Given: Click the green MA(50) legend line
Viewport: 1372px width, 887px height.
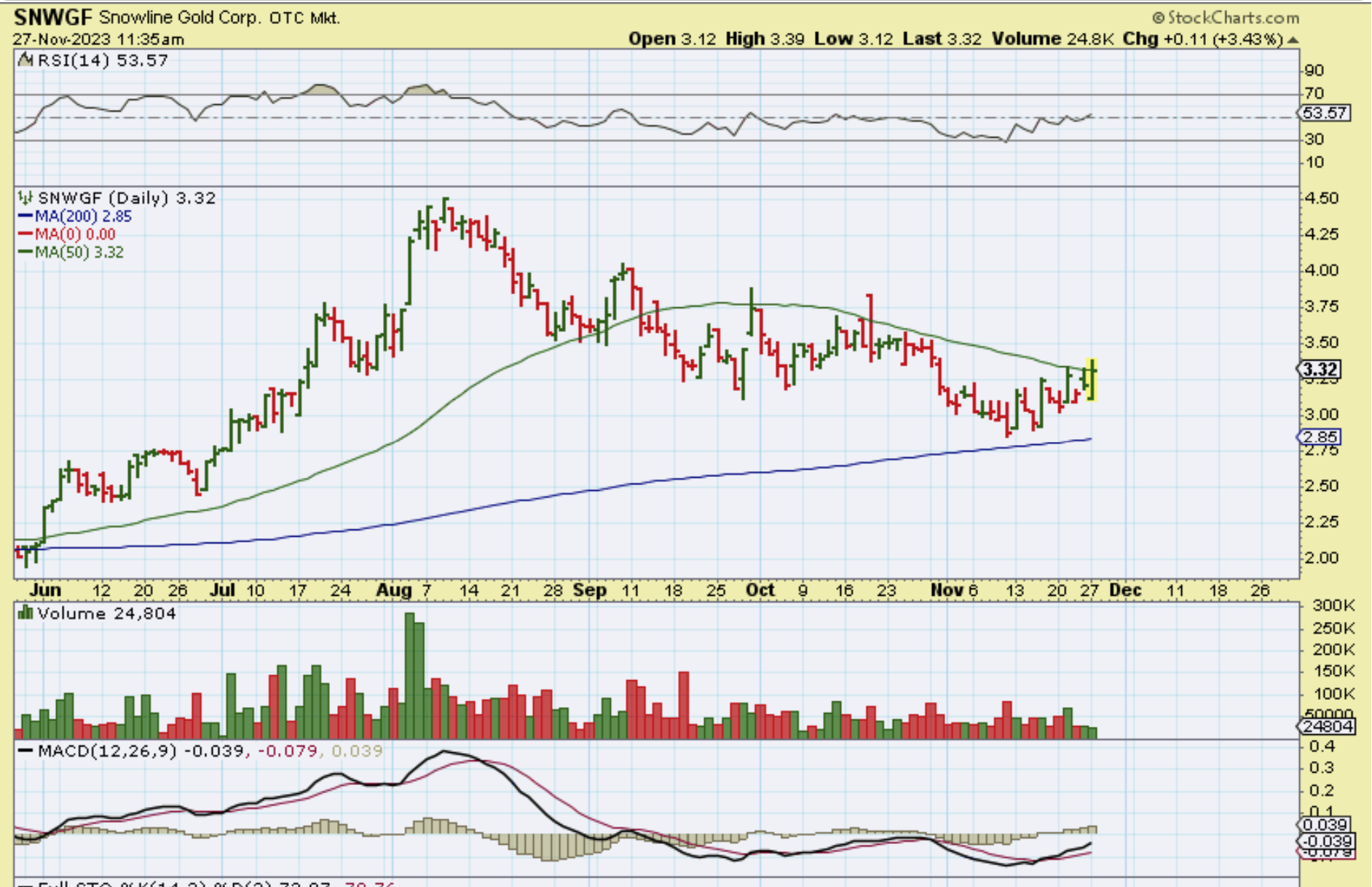Looking at the screenshot, I should pos(25,253).
